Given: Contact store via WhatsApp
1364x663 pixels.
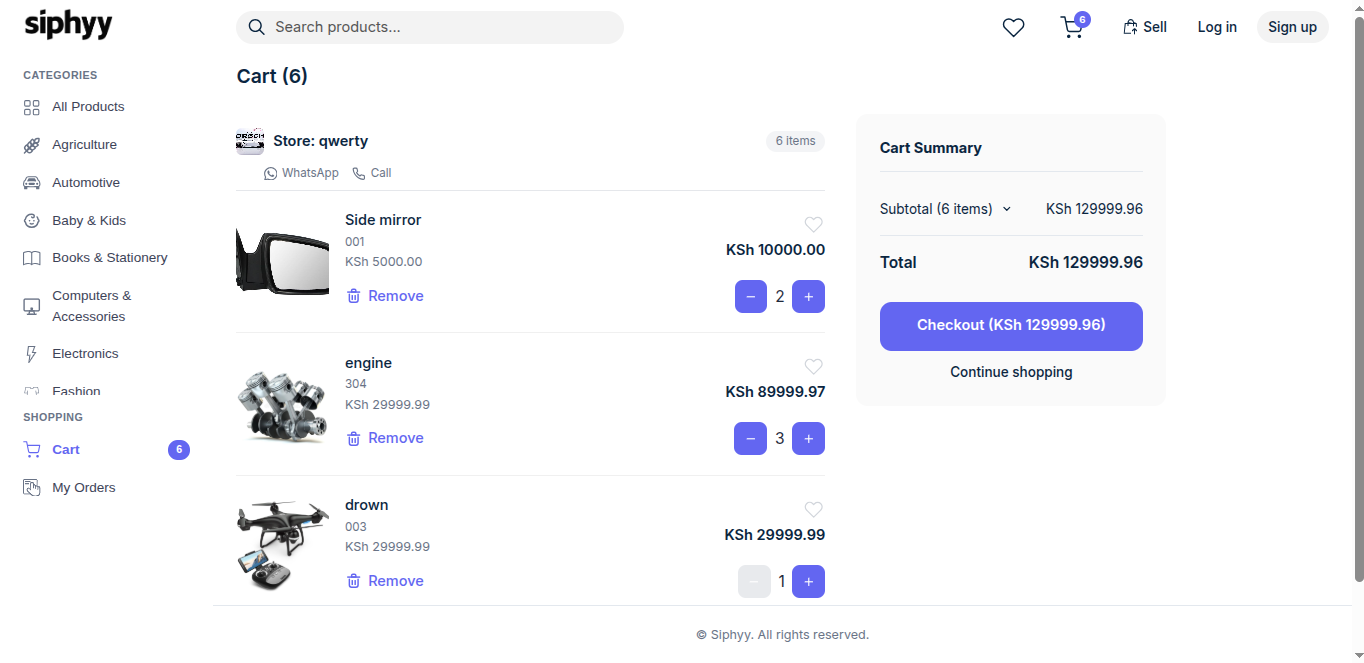Looking at the screenshot, I should click(x=301, y=173).
